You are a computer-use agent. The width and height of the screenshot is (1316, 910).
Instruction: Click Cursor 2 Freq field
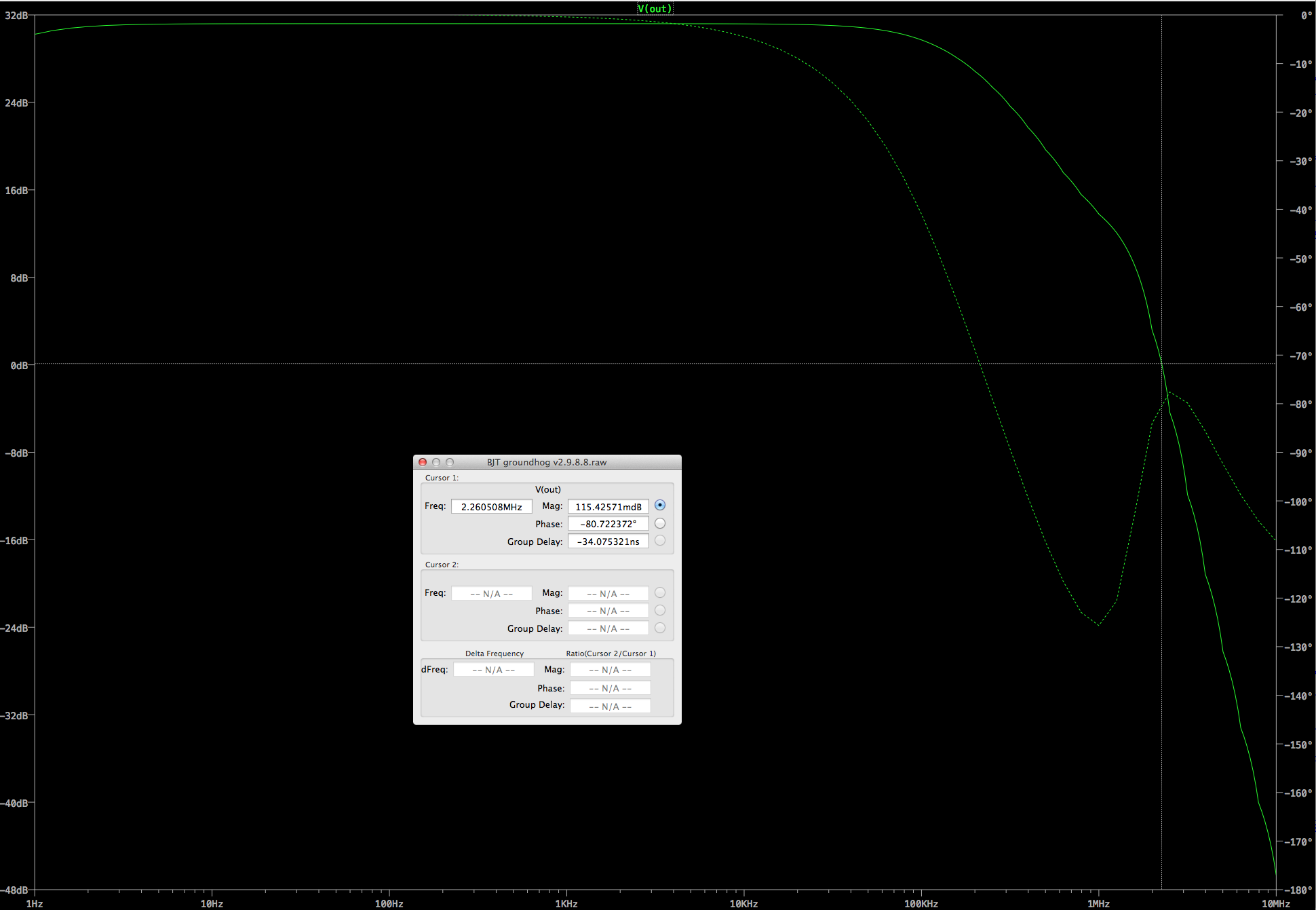coord(492,593)
